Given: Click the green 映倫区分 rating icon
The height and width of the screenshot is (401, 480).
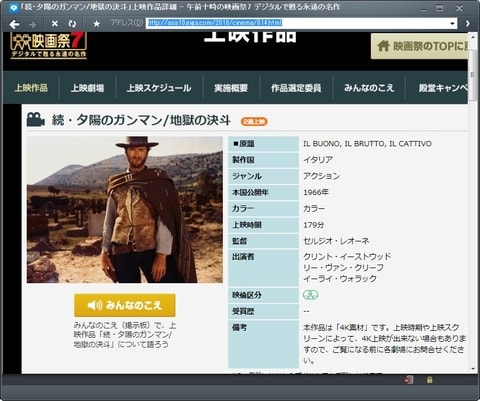Looking at the screenshot, I should click(x=310, y=295).
